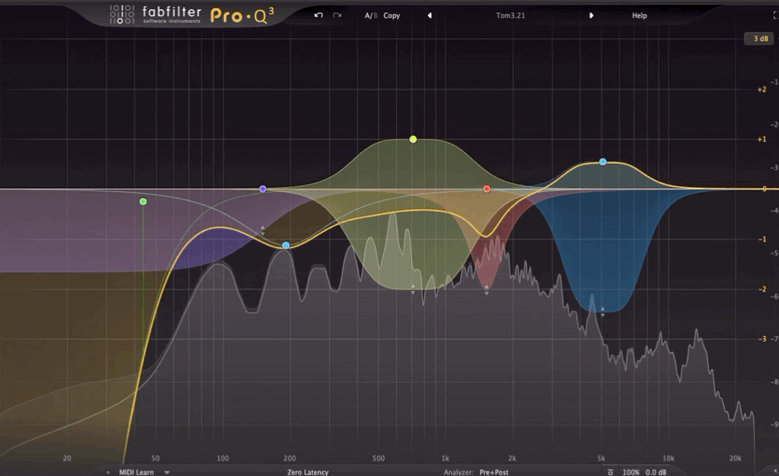
Task: Click the purple band dynamic range arrows
Action: click(263, 230)
